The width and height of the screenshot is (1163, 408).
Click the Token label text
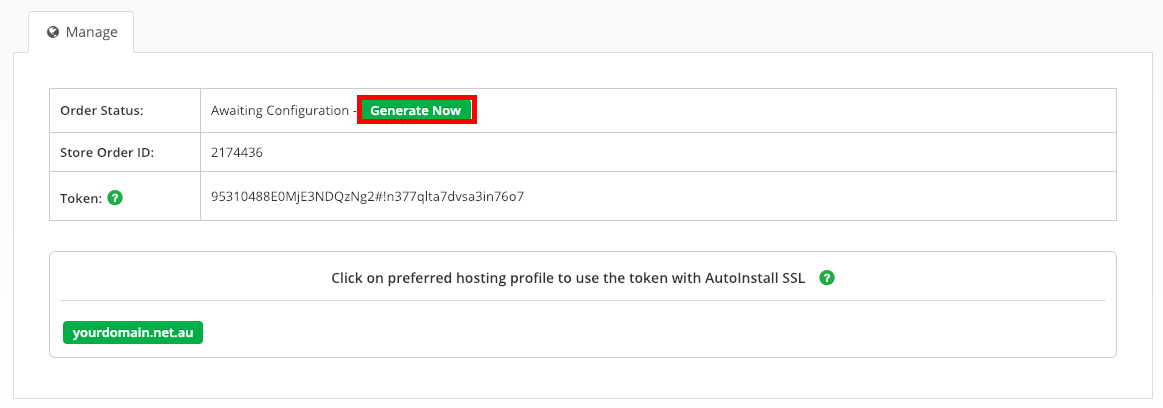pos(81,199)
